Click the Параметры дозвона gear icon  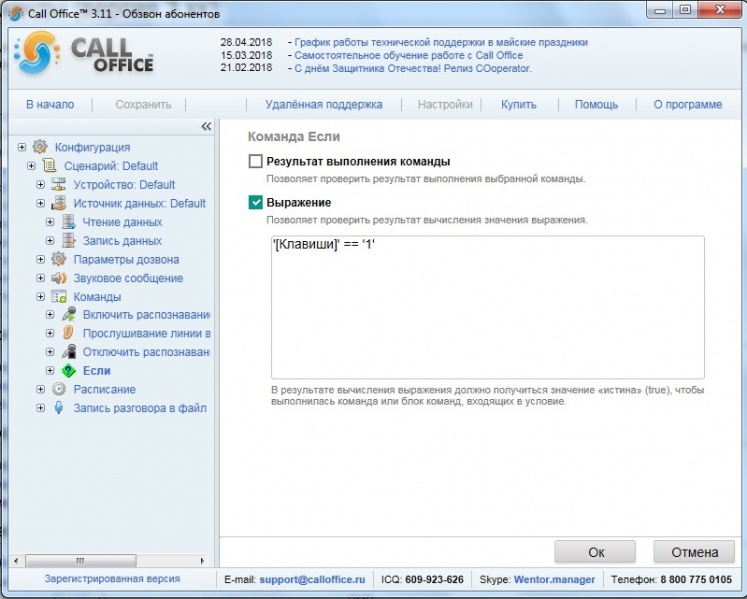coord(59,259)
